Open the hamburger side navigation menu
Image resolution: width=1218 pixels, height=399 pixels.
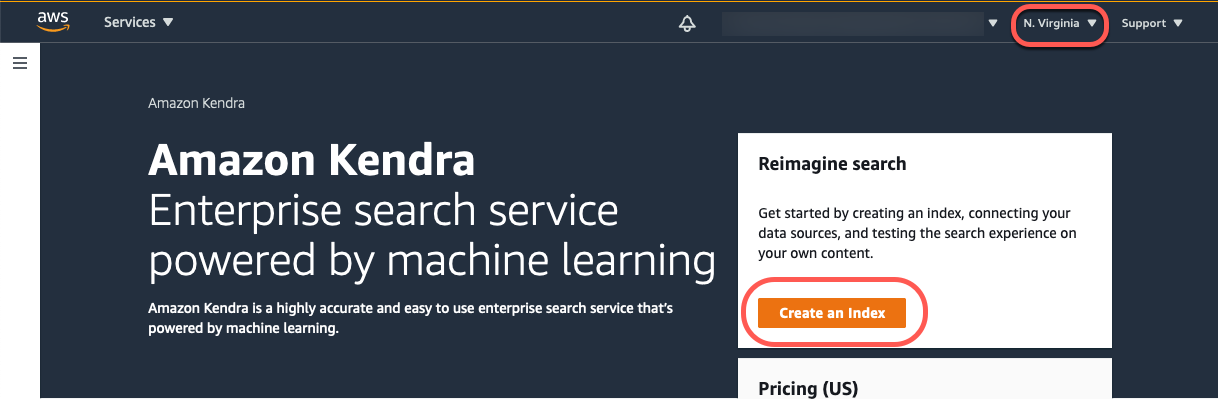point(20,63)
